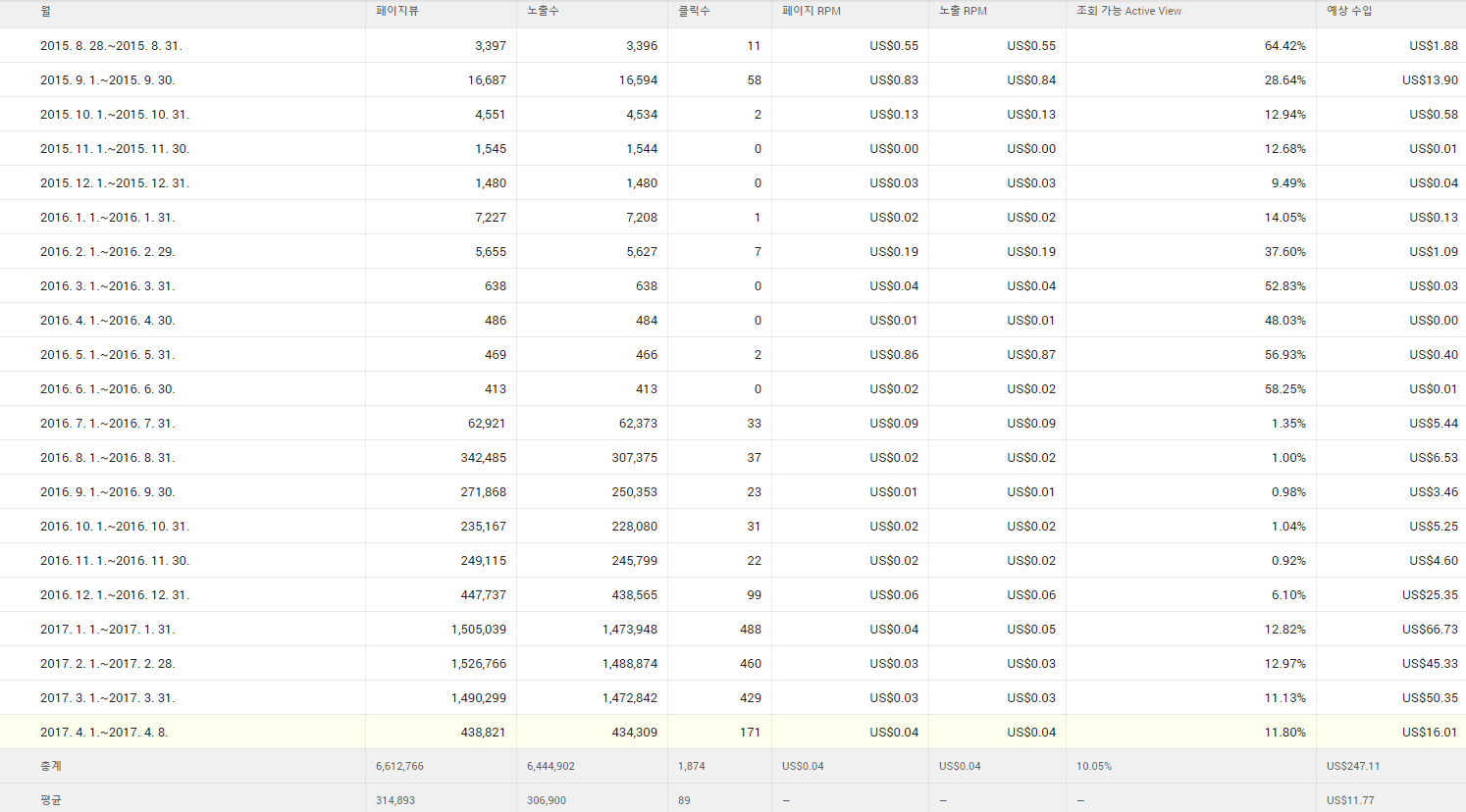Select the highlighted 2017. 4. 1.~2017. 4. 8. row
Screen dimensions: 1466x812
pyautogui.click(x=104, y=733)
